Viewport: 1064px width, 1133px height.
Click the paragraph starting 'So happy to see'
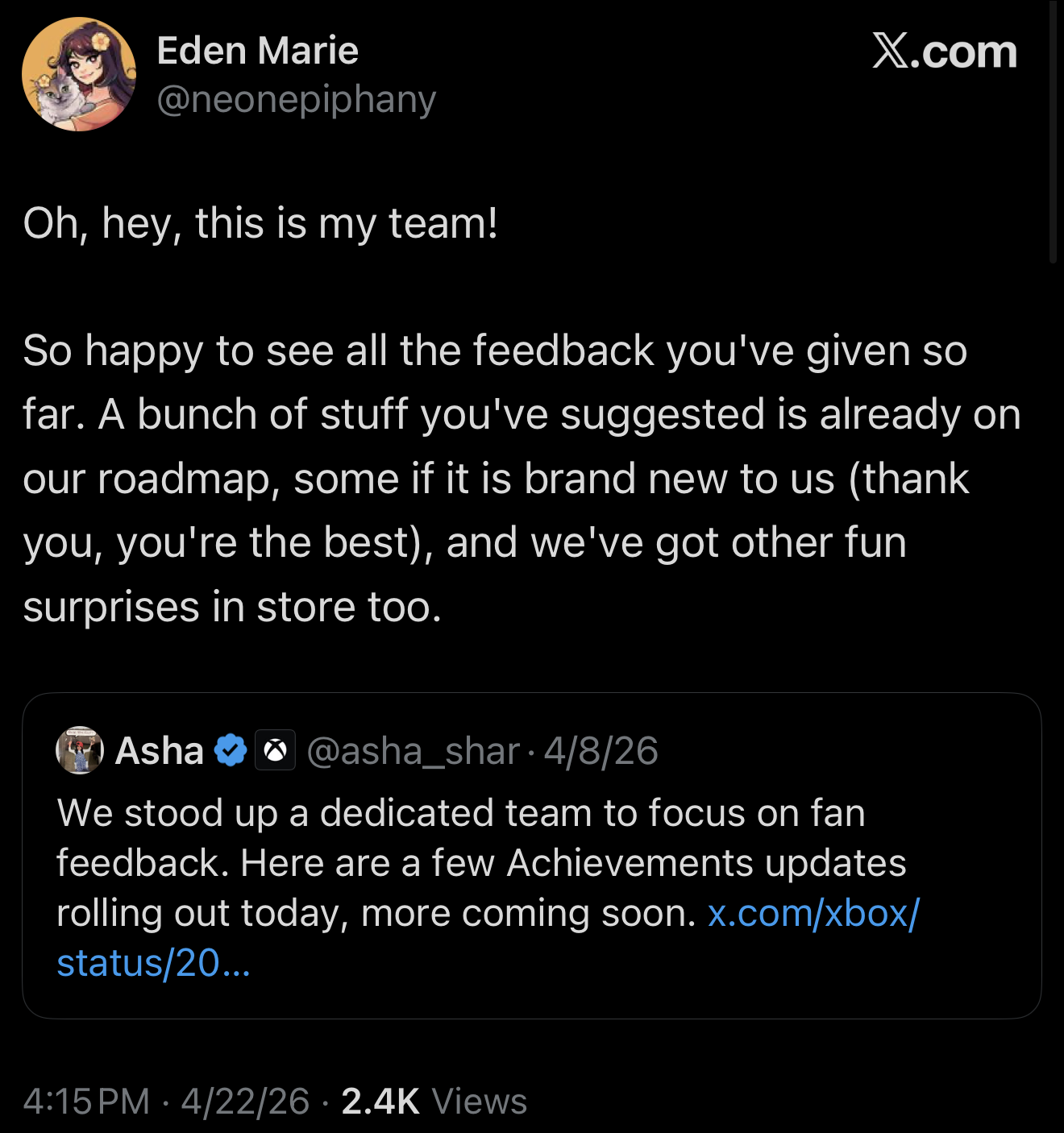point(516,478)
